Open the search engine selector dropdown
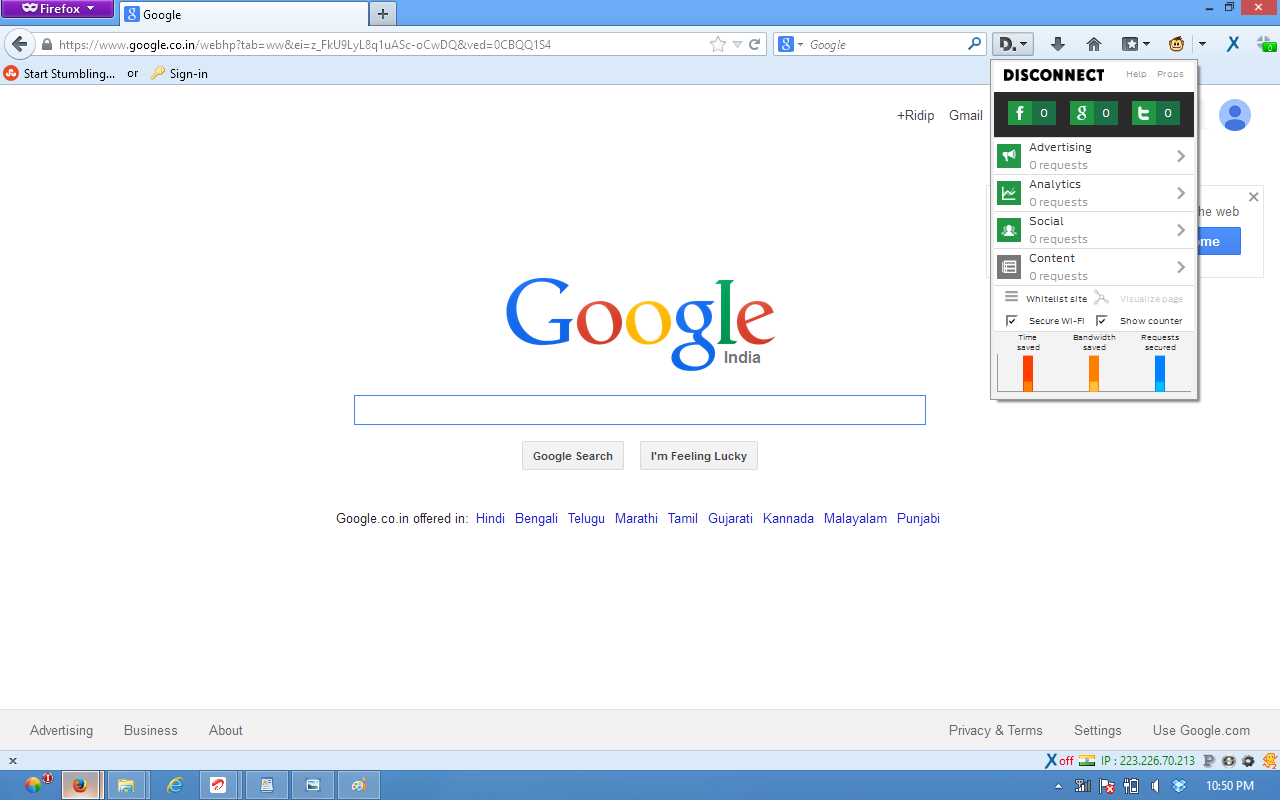Viewport: 1280px width, 800px height. click(x=801, y=44)
